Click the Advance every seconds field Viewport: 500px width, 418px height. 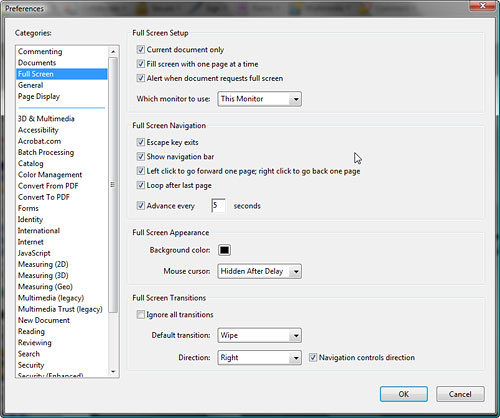[x=218, y=206]
